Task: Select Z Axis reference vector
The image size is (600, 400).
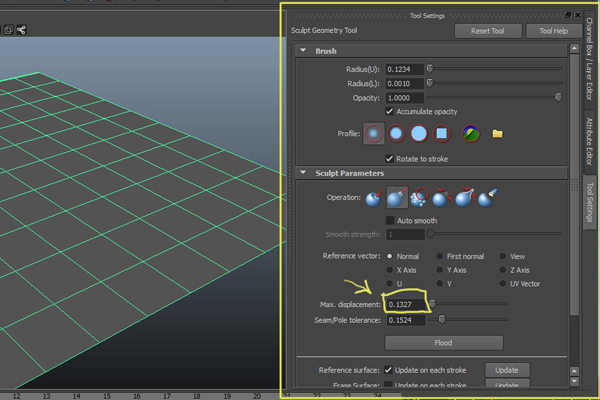Action: pyautogui.click(x=502, y=270)
